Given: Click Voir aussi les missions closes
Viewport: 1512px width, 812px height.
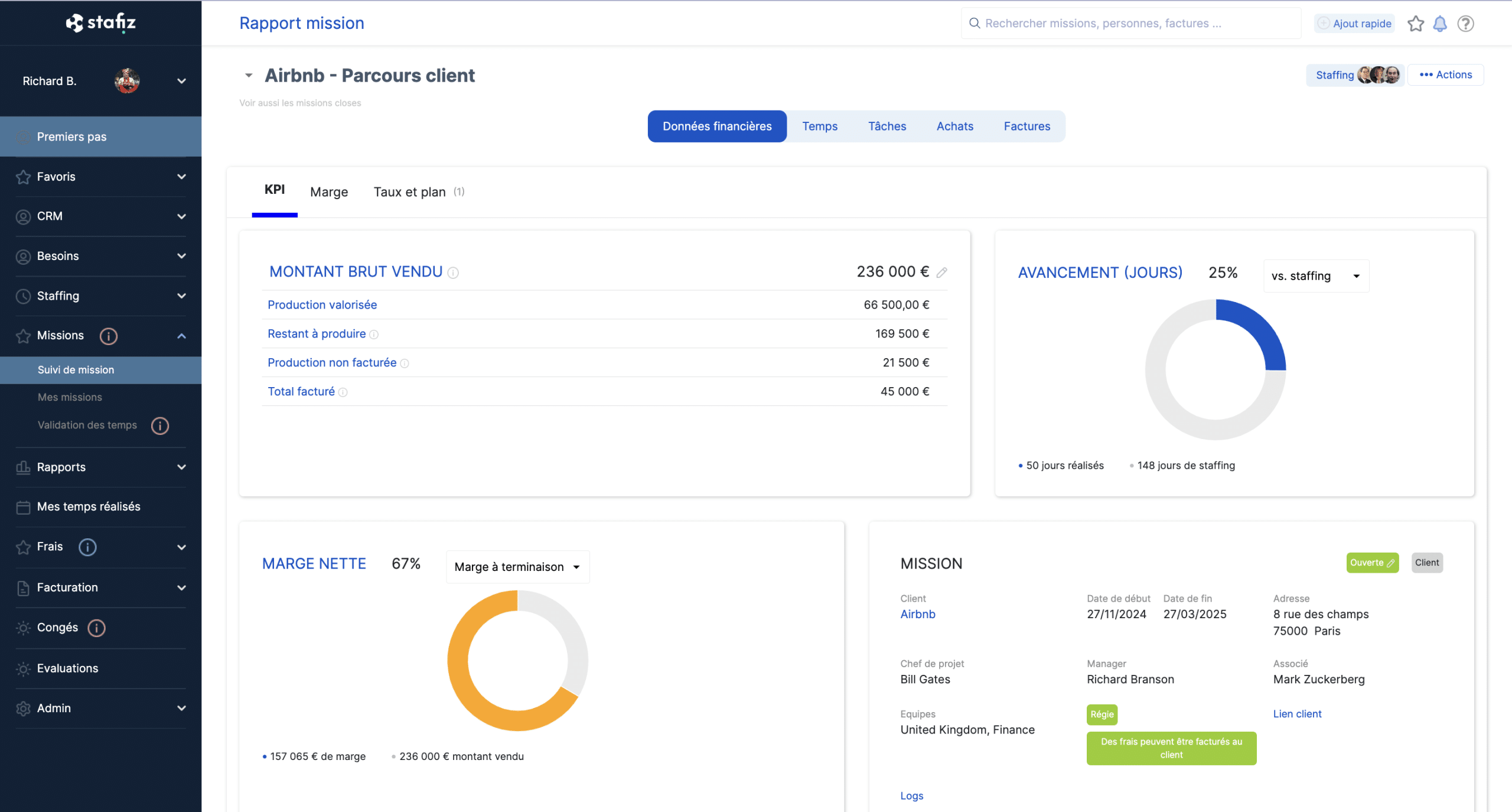Looking at the screenshot, I should tap(300, 103).
